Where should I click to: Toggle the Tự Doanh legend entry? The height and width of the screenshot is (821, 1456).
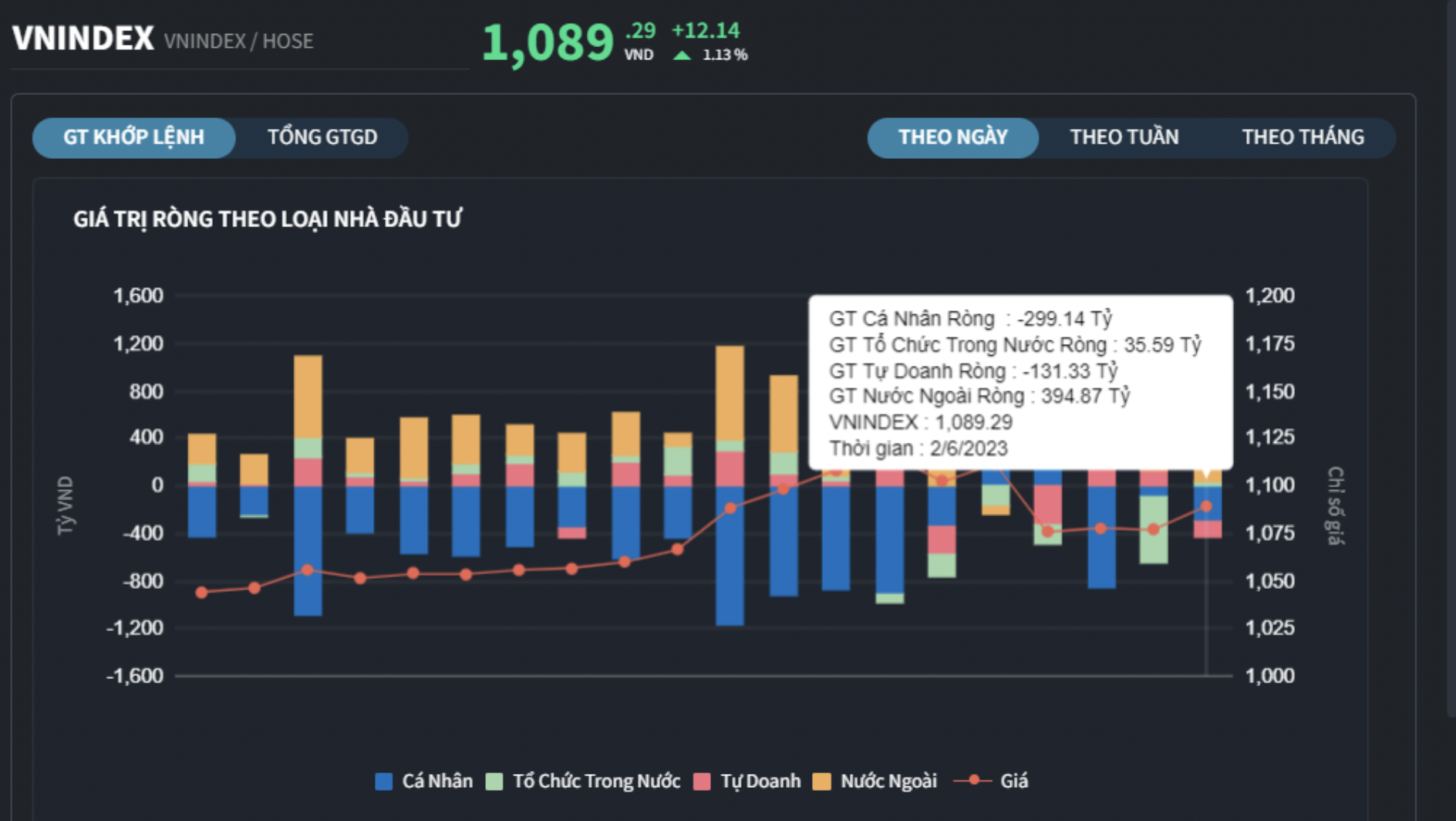760,781
